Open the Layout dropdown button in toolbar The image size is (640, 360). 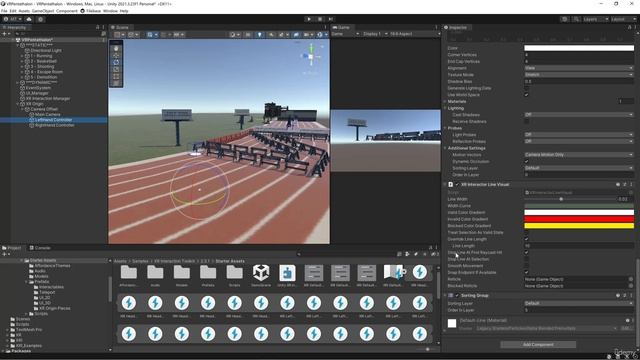pyautogui.click(x=623, y=19)
